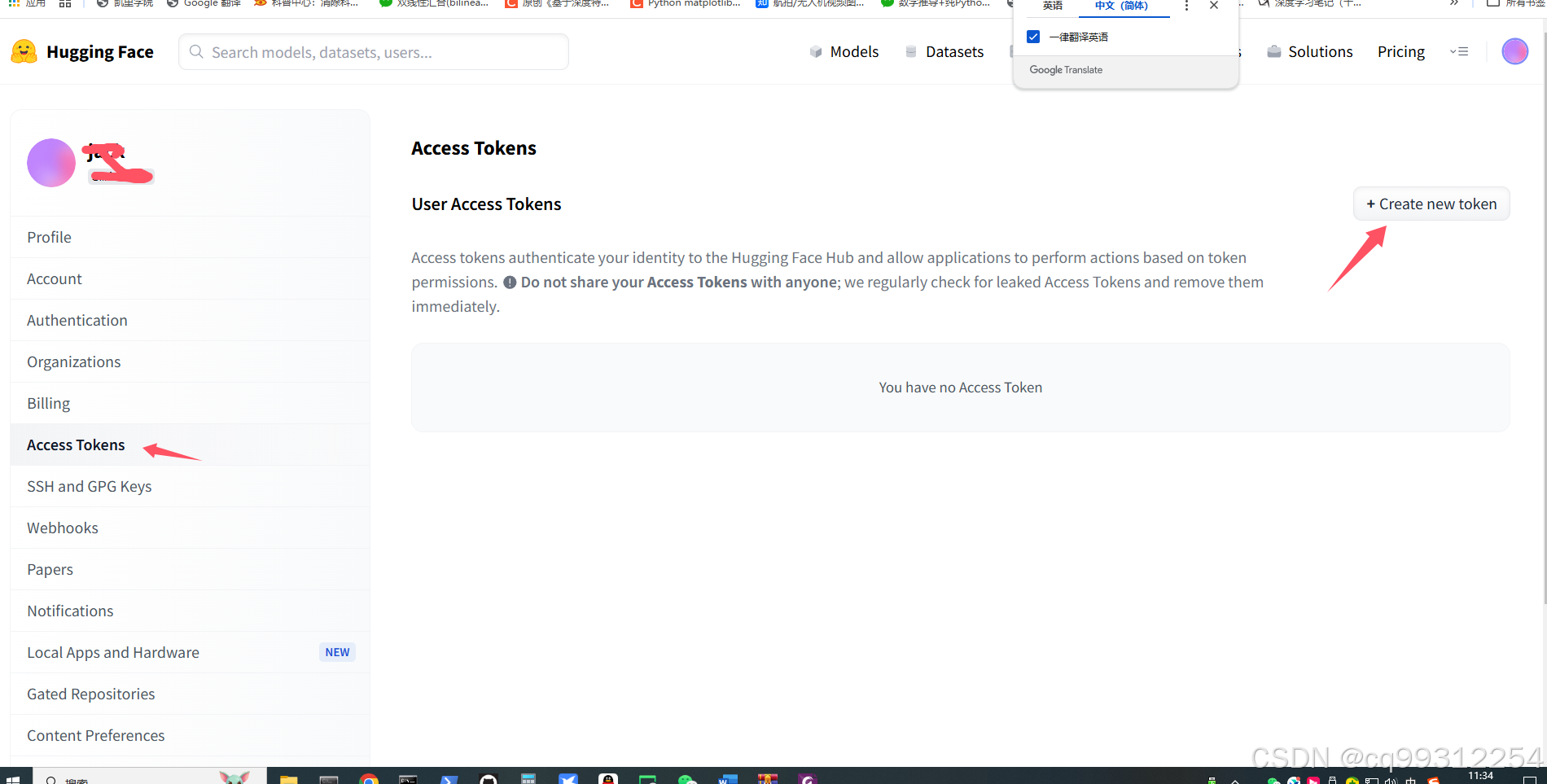Open translate popup three-dot options
Image resolution: width=1547 pixels, height=784 pixels.
pyautogui.click(x=1186, y=6)
